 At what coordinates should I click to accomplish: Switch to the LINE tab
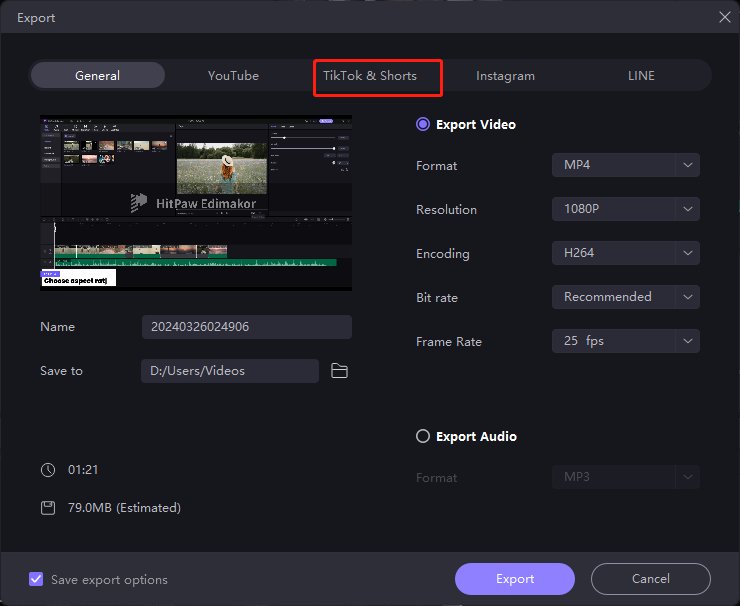click(641, 76)
